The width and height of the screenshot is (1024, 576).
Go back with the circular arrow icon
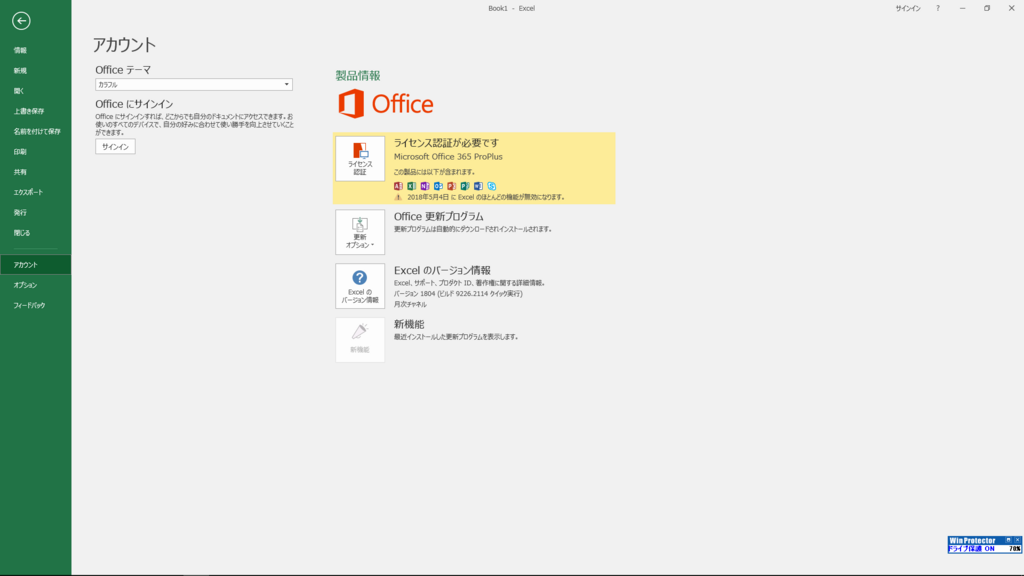pos(21,21)
